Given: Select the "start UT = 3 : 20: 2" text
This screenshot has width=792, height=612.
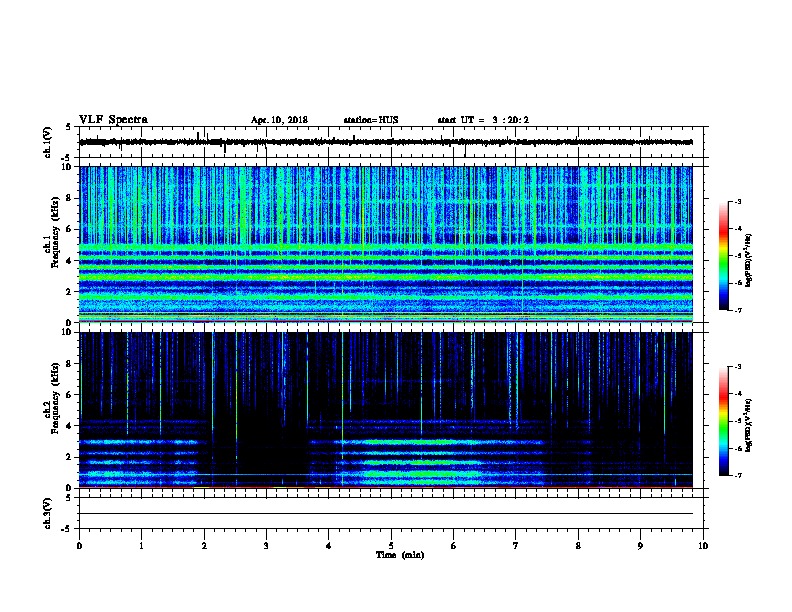Looking at the screenshot, I should coord(483,120).
